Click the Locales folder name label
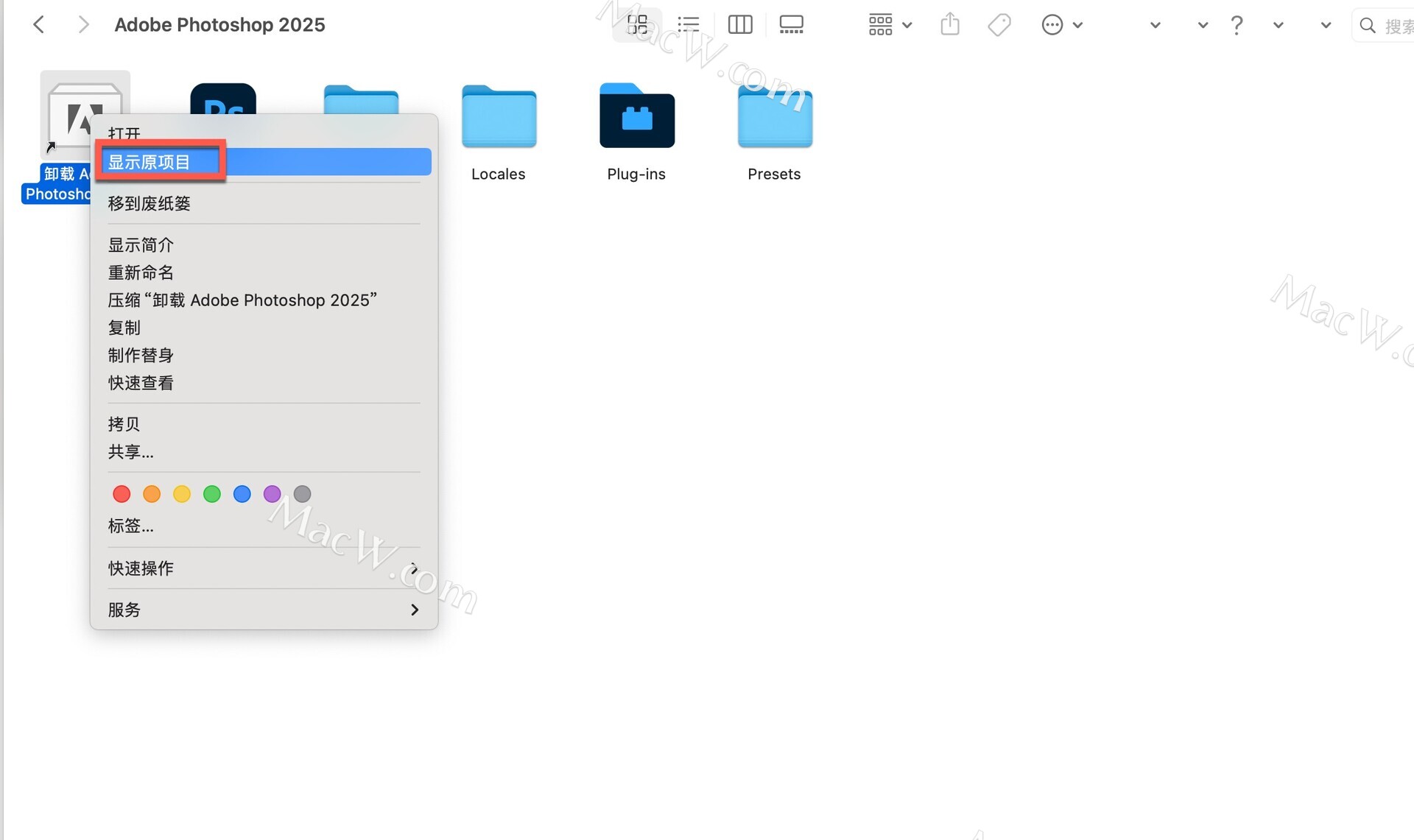 [x=499, y=174]
